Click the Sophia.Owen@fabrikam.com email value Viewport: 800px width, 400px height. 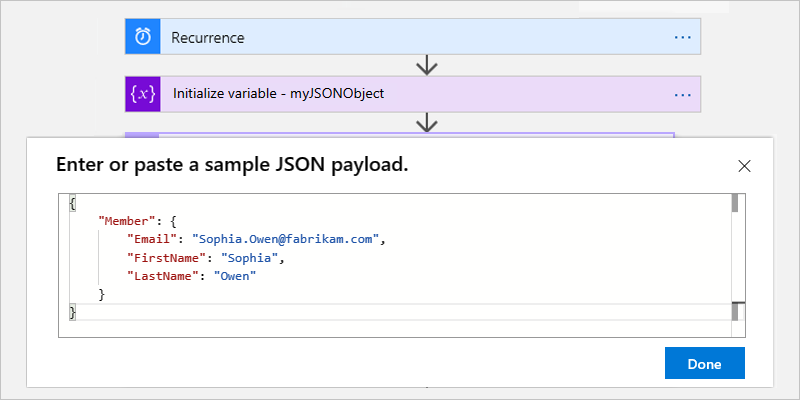pyautogui.click(x=289, y=240)
